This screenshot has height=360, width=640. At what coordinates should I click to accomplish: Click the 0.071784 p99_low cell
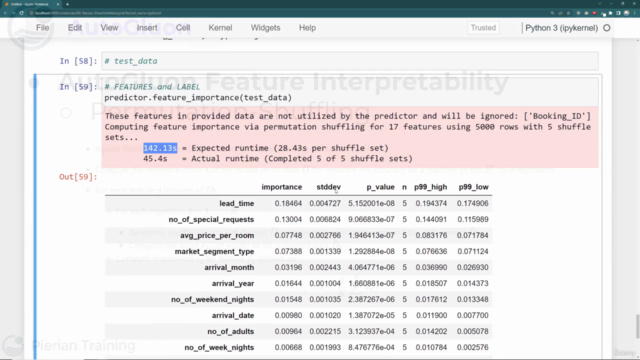tap(473, 236)
